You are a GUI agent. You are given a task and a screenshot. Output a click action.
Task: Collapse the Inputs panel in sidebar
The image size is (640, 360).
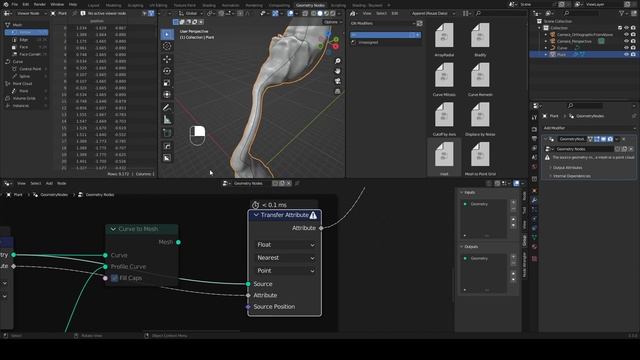point(462,193)
